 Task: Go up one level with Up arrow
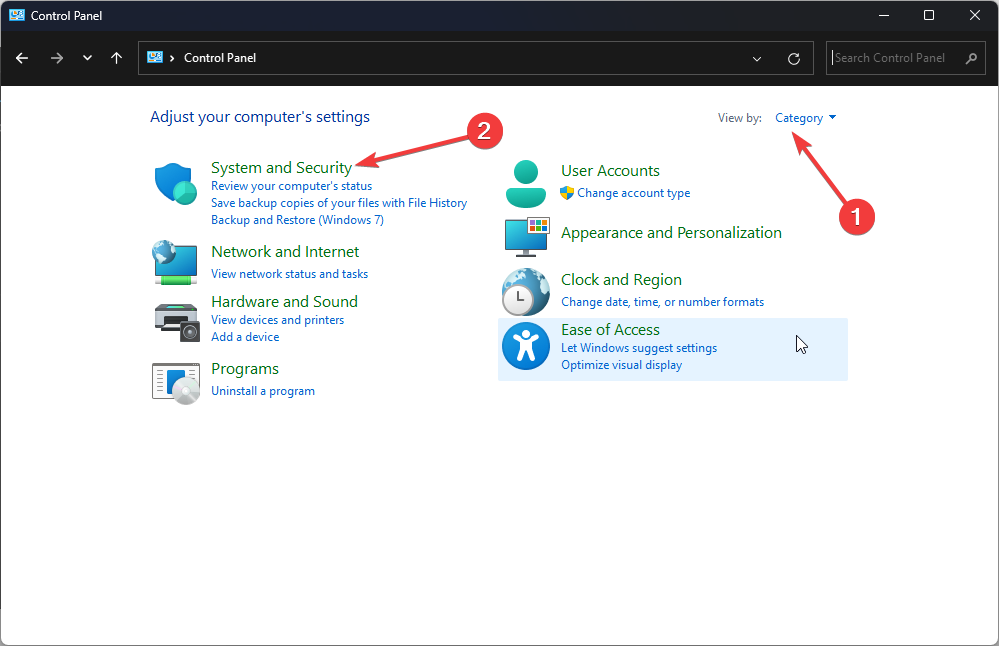(116, 58)
